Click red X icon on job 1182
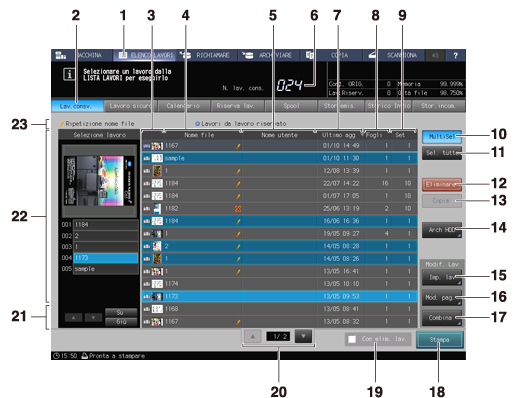517x398 pixels. click(x=238, y=209)
